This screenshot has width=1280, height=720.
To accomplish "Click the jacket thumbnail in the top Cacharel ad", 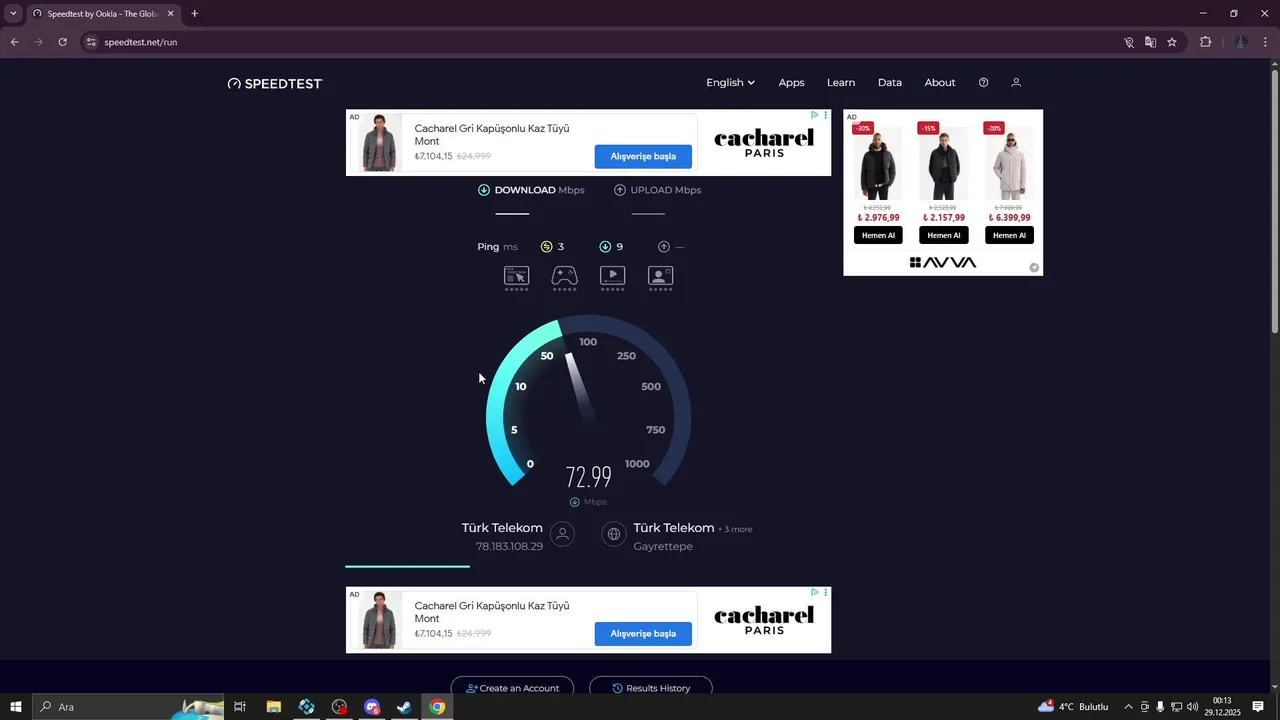I will click(379, 143).
